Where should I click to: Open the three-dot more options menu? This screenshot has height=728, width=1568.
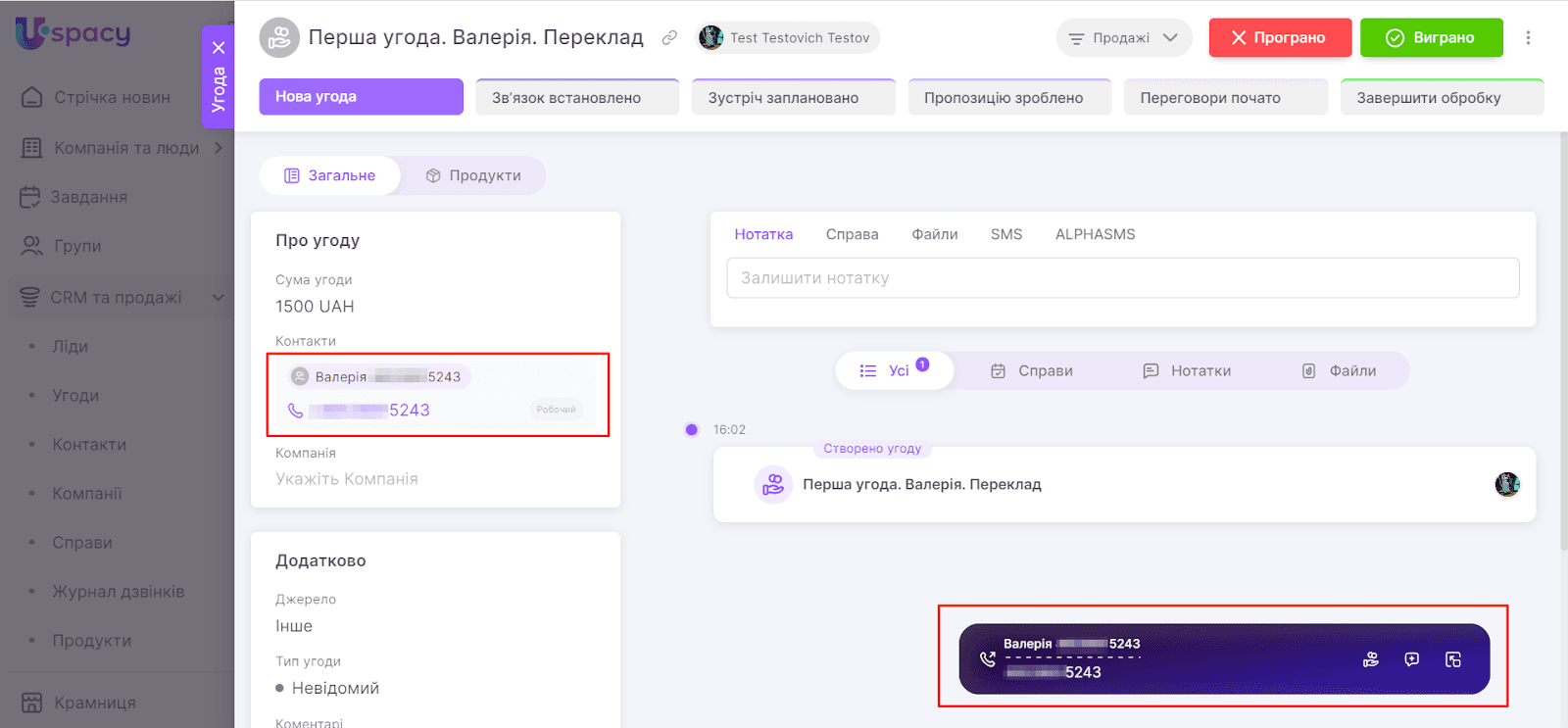[x=1528, y=38]
